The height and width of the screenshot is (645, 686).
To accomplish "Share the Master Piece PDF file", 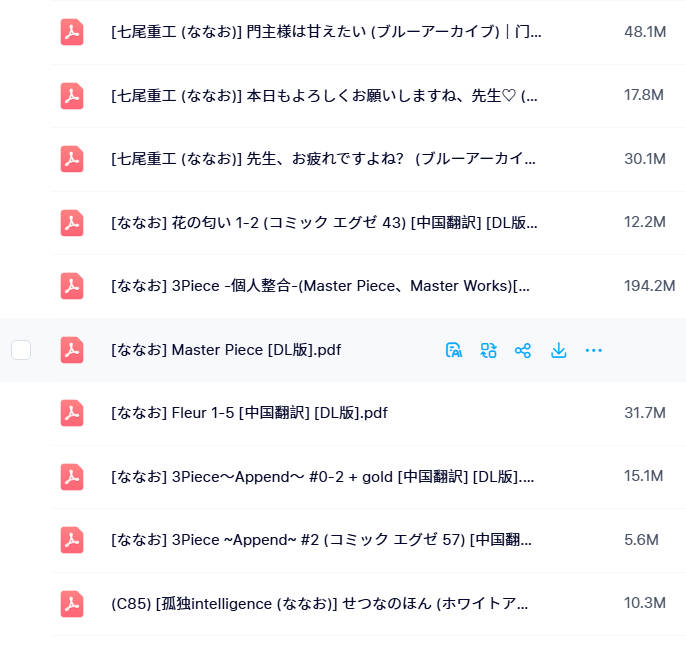I will pyautogui.click(x=522, y=350).
